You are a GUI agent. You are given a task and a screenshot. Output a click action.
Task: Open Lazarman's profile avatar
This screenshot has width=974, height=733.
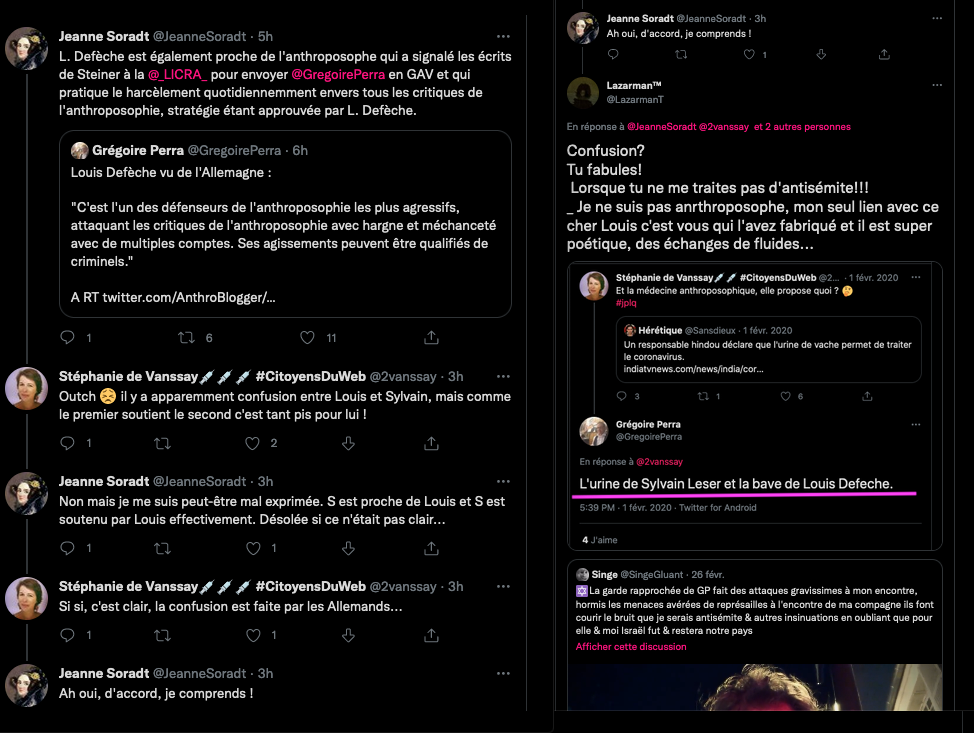coord(583,92)
